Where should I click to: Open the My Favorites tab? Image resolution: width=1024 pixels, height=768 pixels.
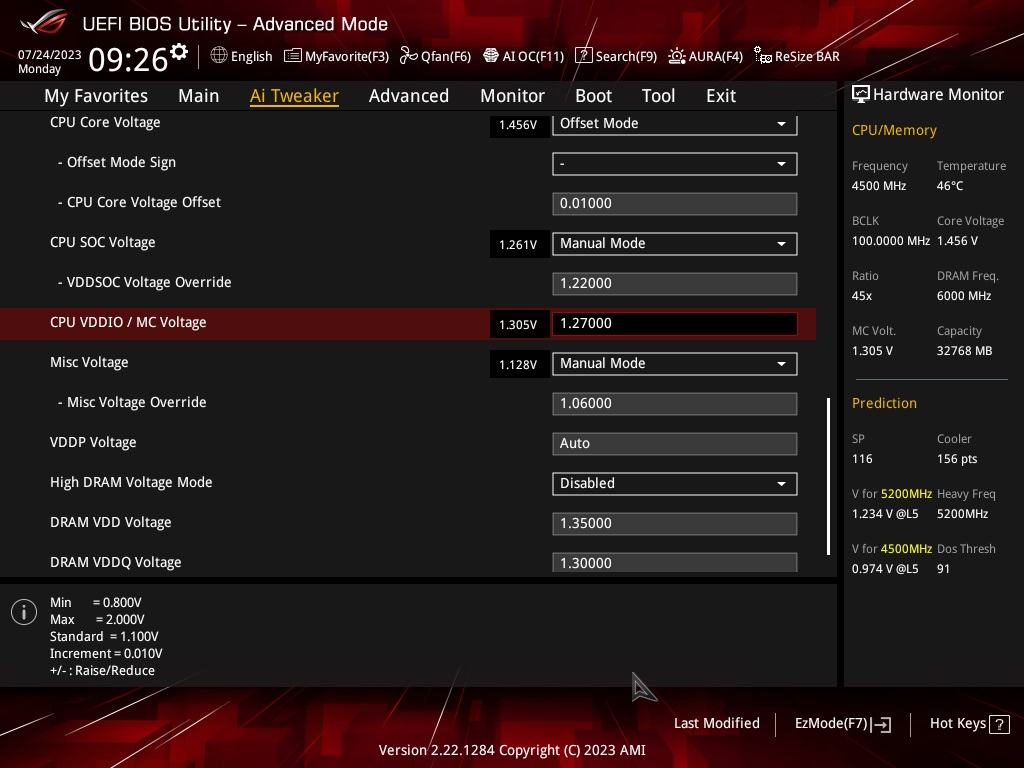(96, 96)
